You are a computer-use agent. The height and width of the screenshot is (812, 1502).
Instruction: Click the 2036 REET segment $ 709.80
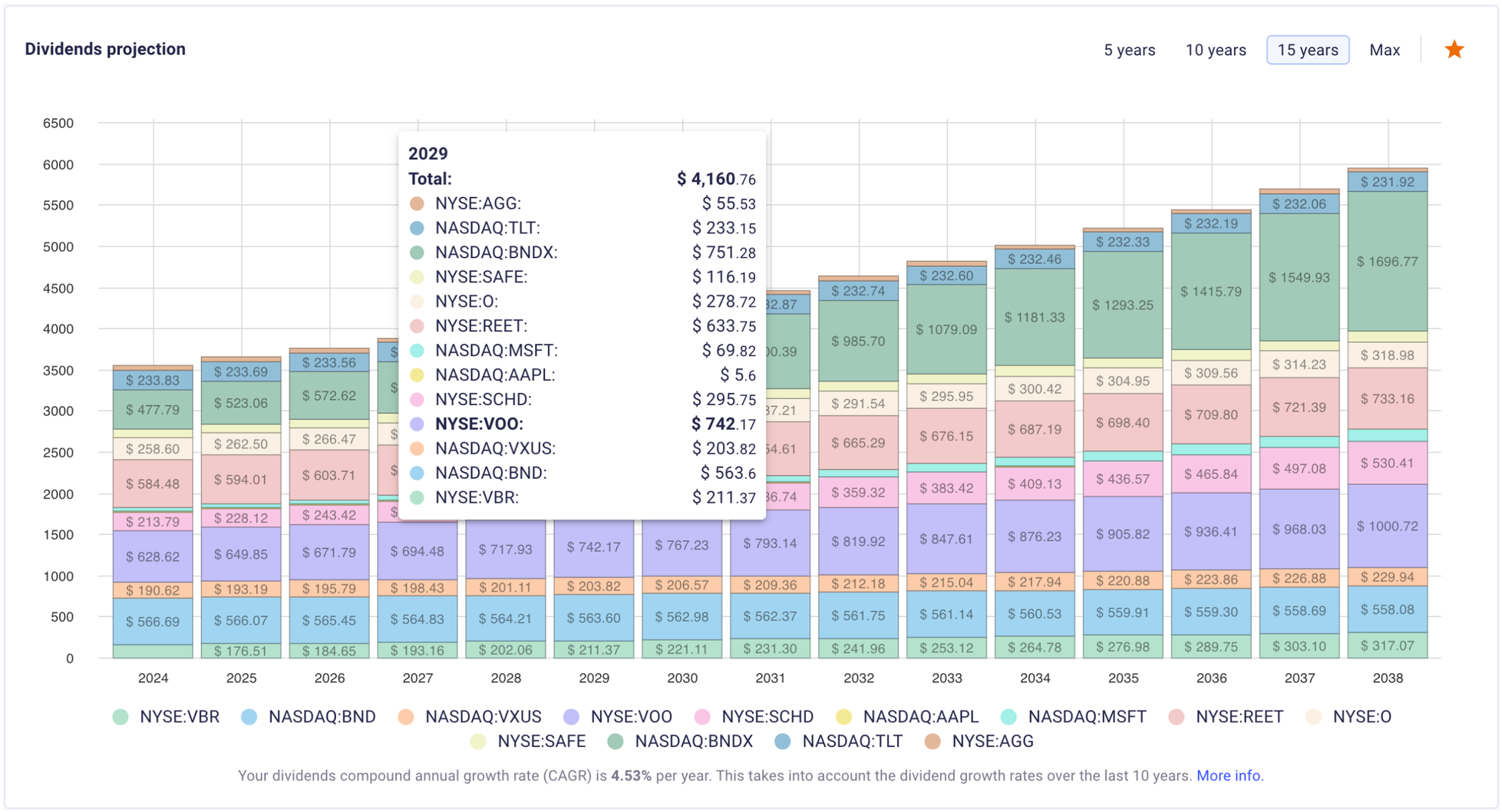[x=1211, y=414]
